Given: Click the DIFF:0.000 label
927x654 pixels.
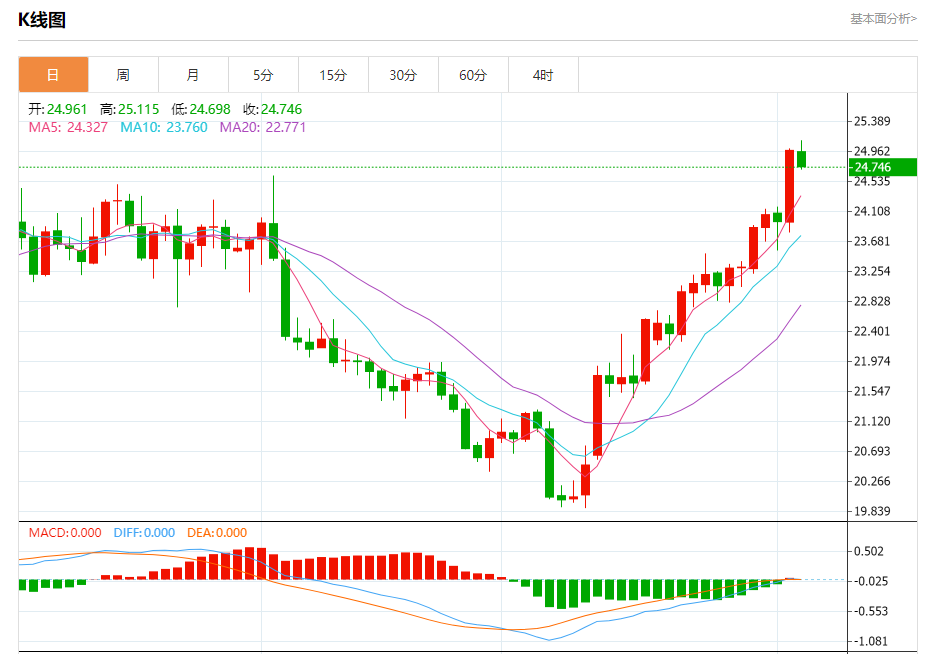Looking at the screenshot, I should point(144,532).
